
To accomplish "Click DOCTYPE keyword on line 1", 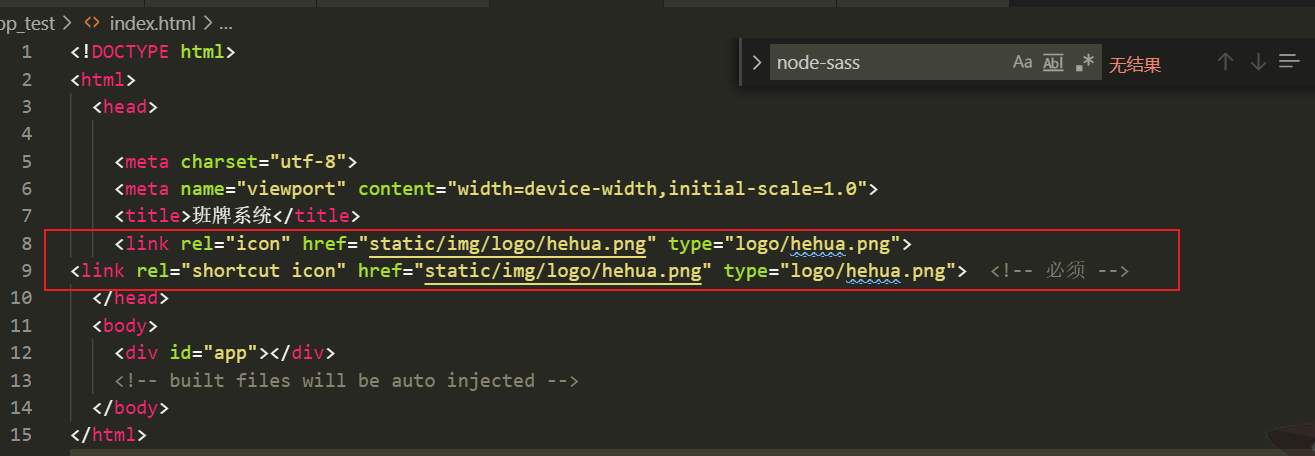I will [131, 51].
